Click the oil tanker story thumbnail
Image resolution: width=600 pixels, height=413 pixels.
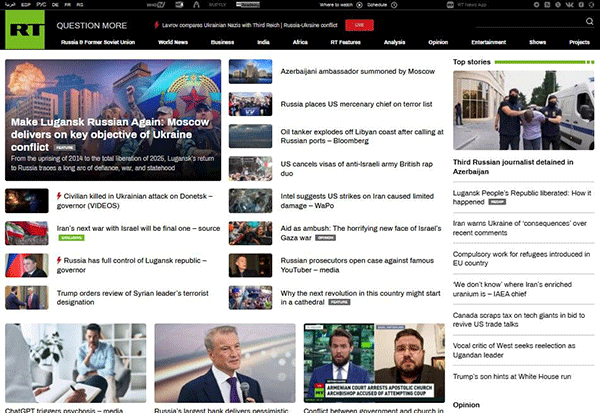click(251, 136)
